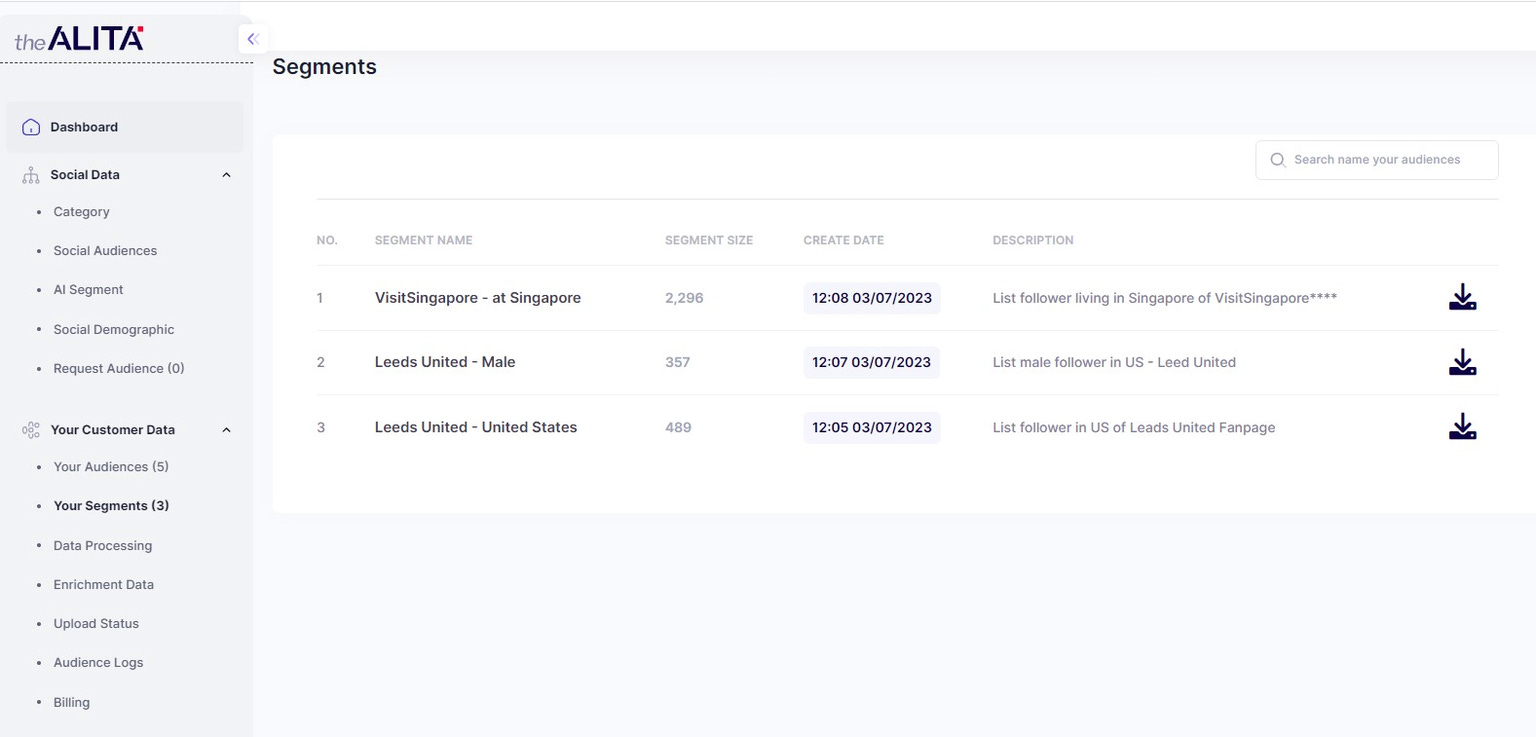Open Enrichment Data
The image size is (1536, 737).
click(x=104, y=585)
